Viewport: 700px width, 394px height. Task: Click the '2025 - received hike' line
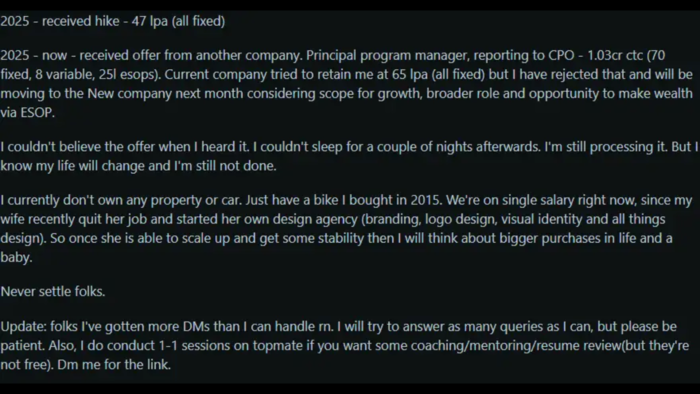click(x=112, y=21)
